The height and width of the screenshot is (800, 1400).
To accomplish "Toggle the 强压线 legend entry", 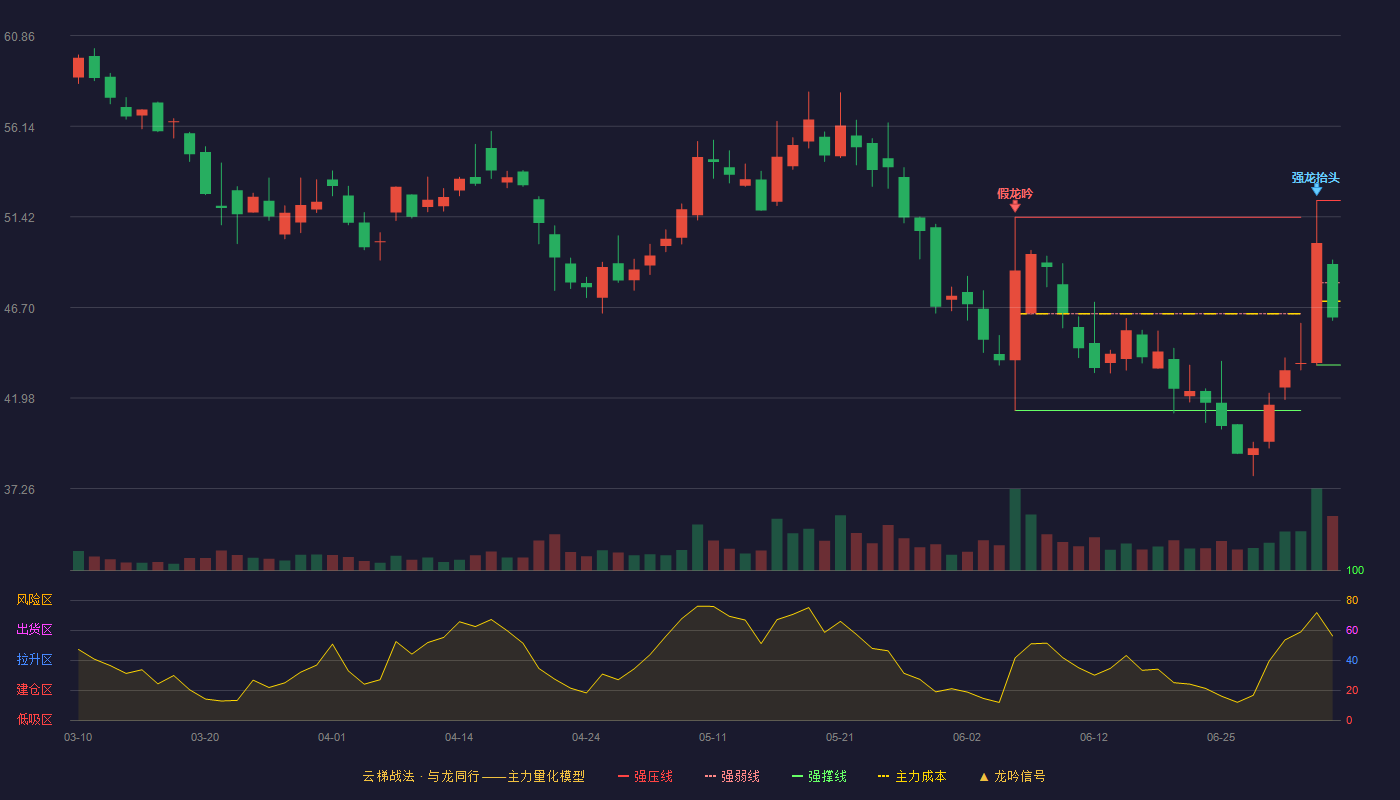I will tap(645, 776).
